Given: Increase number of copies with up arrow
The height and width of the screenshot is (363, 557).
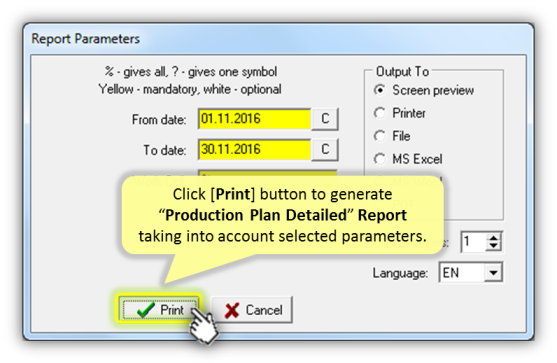Looking at the screenshot, I should click(x=493, y=238).
